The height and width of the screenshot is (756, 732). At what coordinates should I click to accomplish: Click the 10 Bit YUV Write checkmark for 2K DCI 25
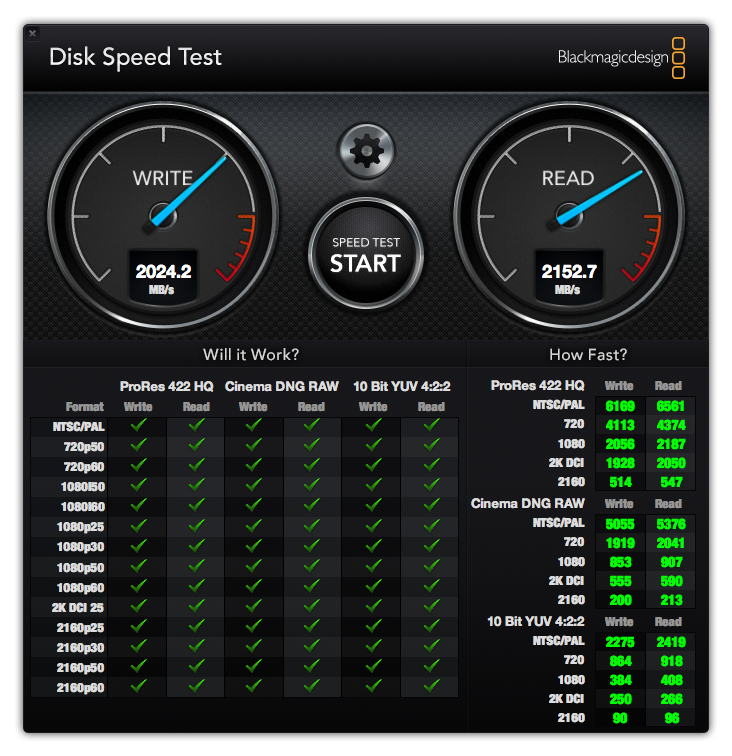pyautogui.click(x=373, y=606)
